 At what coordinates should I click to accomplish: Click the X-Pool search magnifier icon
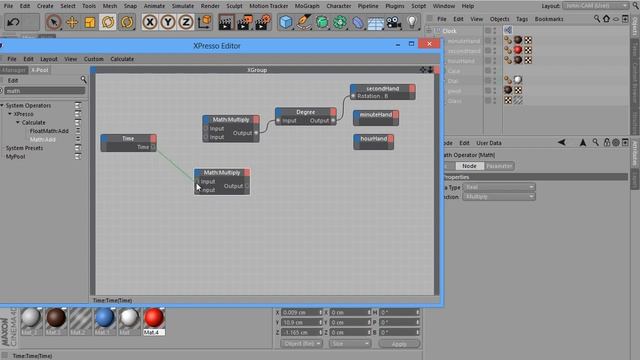83,80
